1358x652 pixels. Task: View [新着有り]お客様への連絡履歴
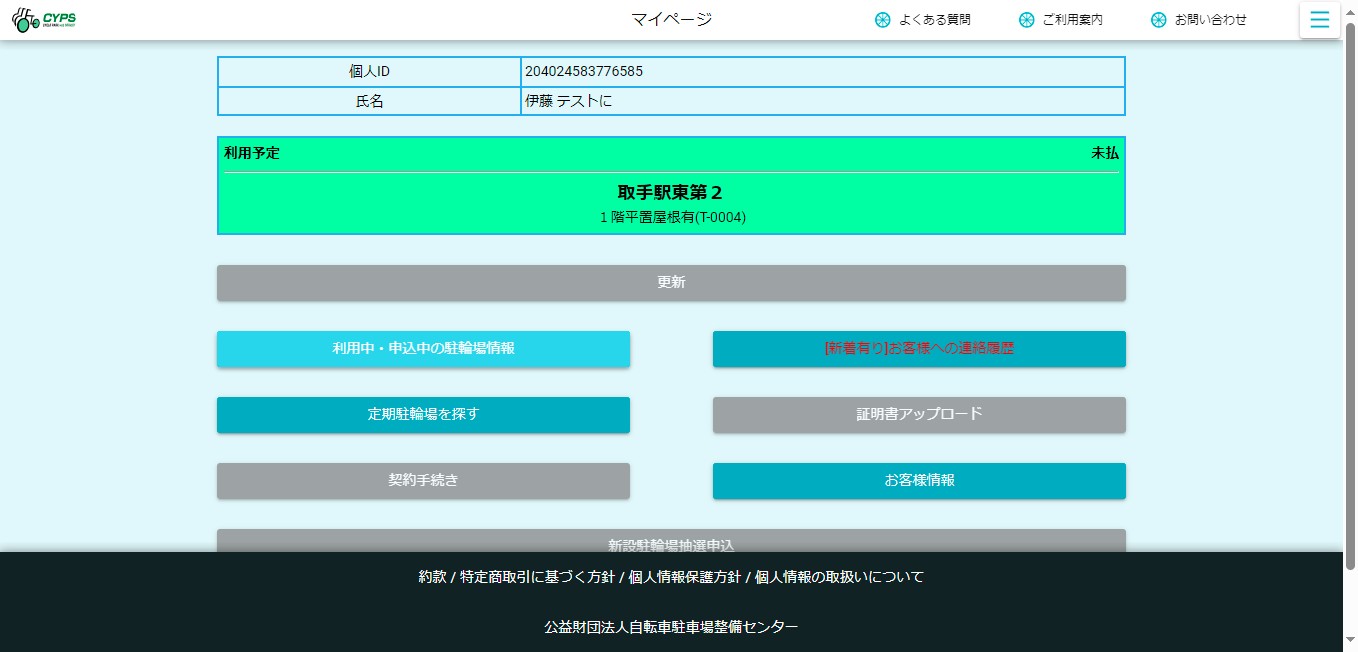[919, 349]
